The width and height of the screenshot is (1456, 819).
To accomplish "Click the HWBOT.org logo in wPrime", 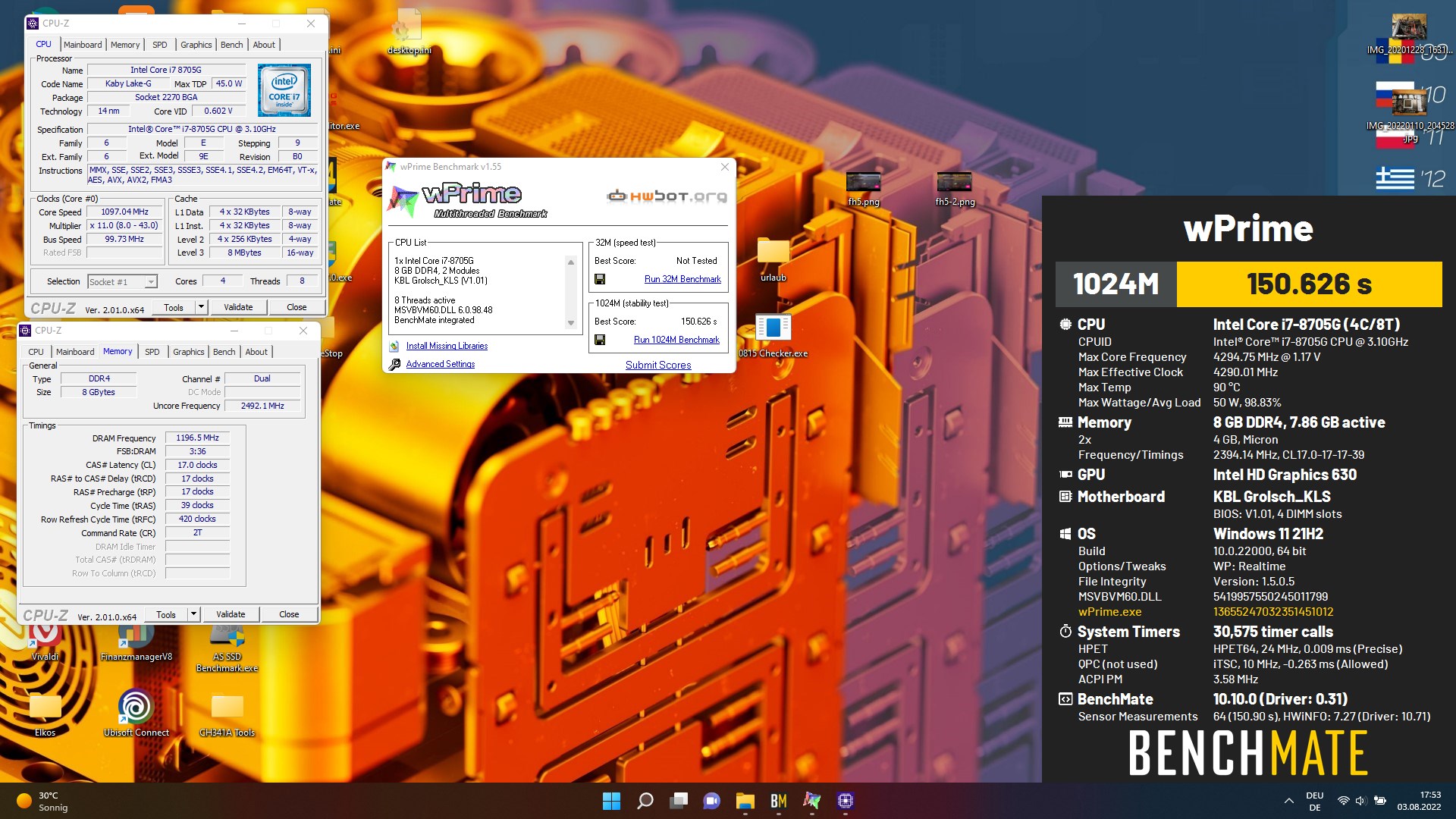I will click(x=667, y=196).
